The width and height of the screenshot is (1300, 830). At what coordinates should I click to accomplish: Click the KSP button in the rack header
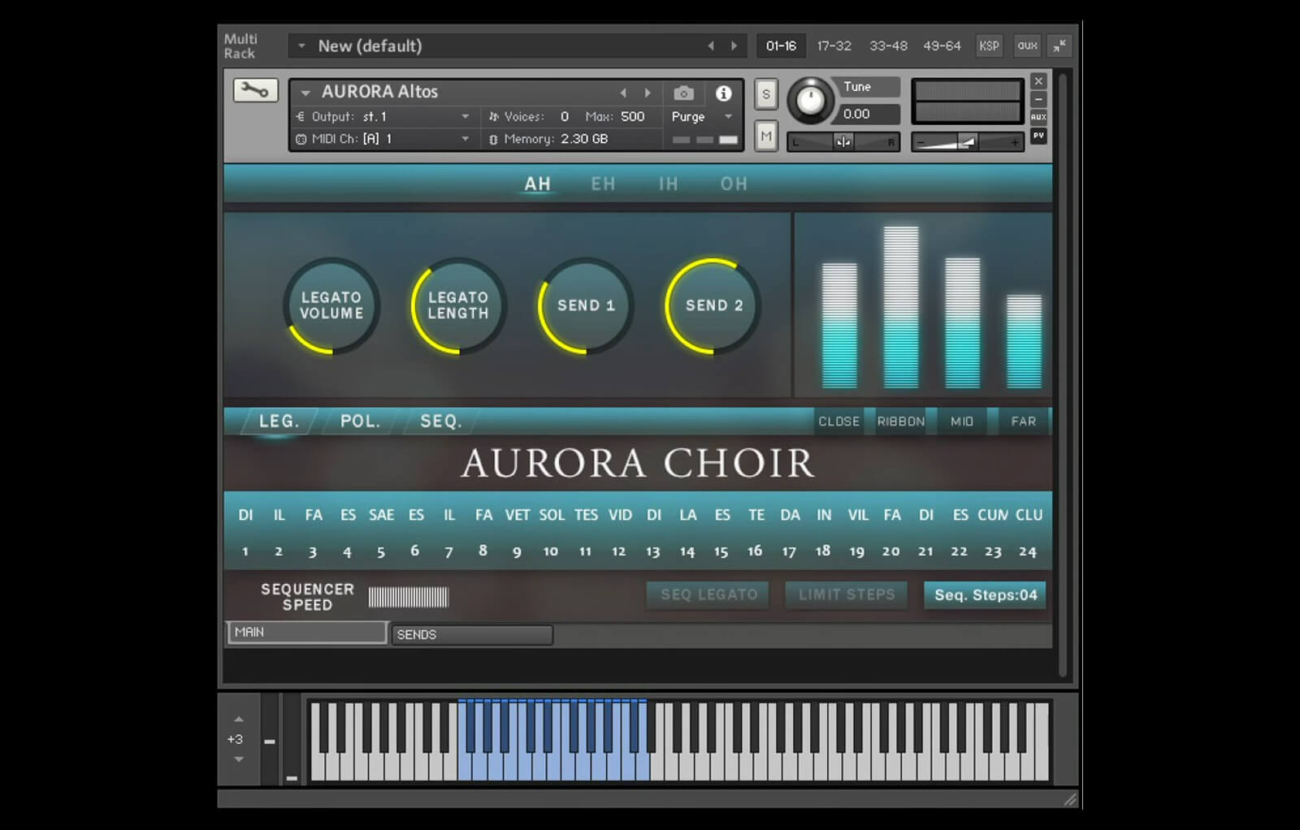(988, 45)
